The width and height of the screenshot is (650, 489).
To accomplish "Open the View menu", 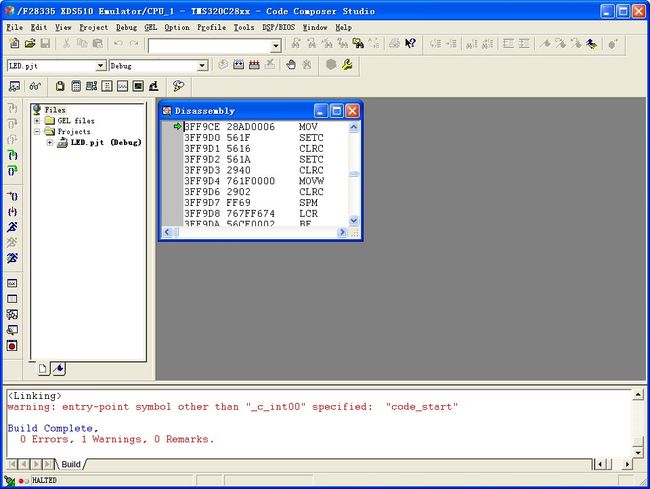I will (63, 27).
